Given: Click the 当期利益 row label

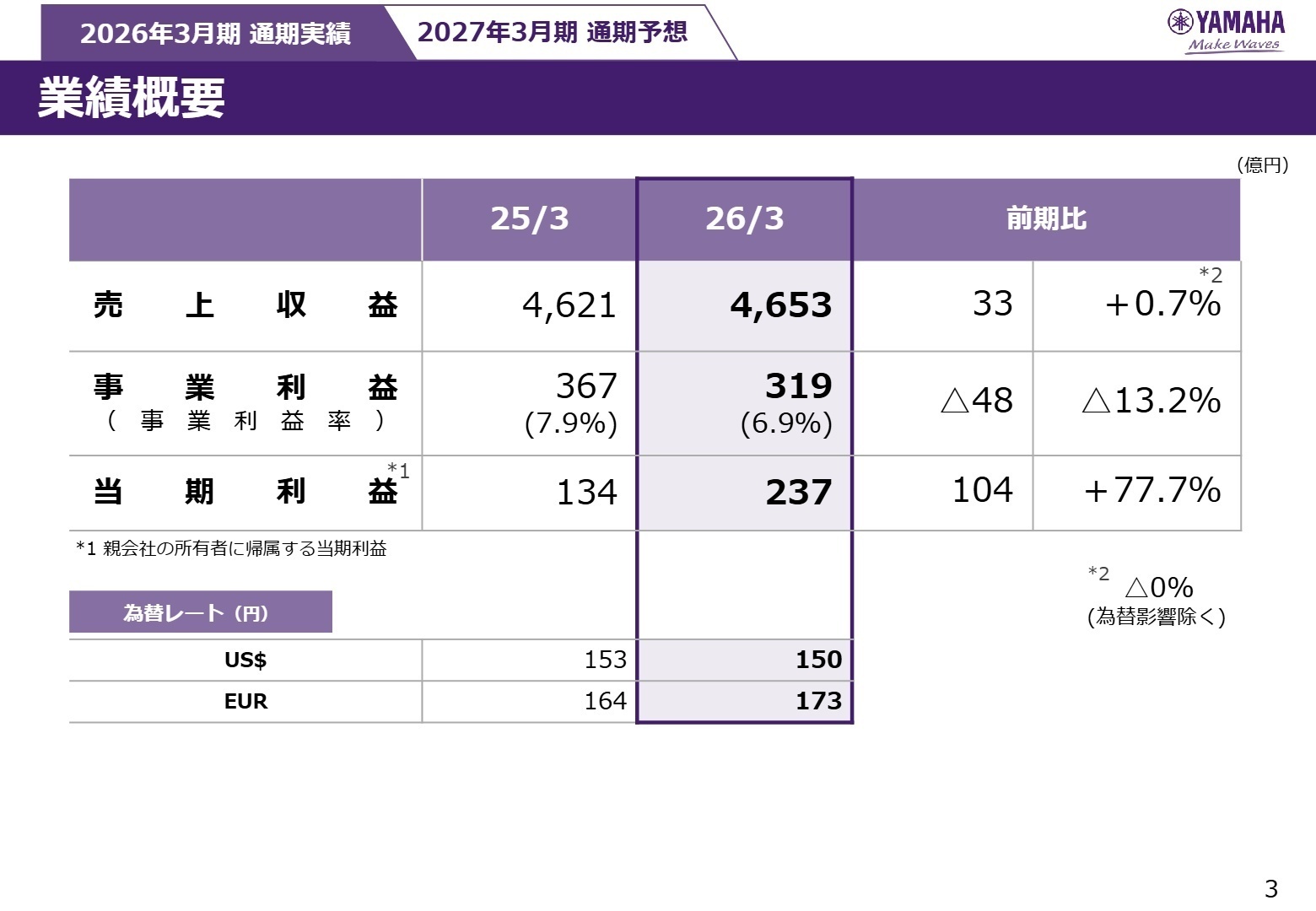Looking at the screenshot, I should tap(245, 491).
